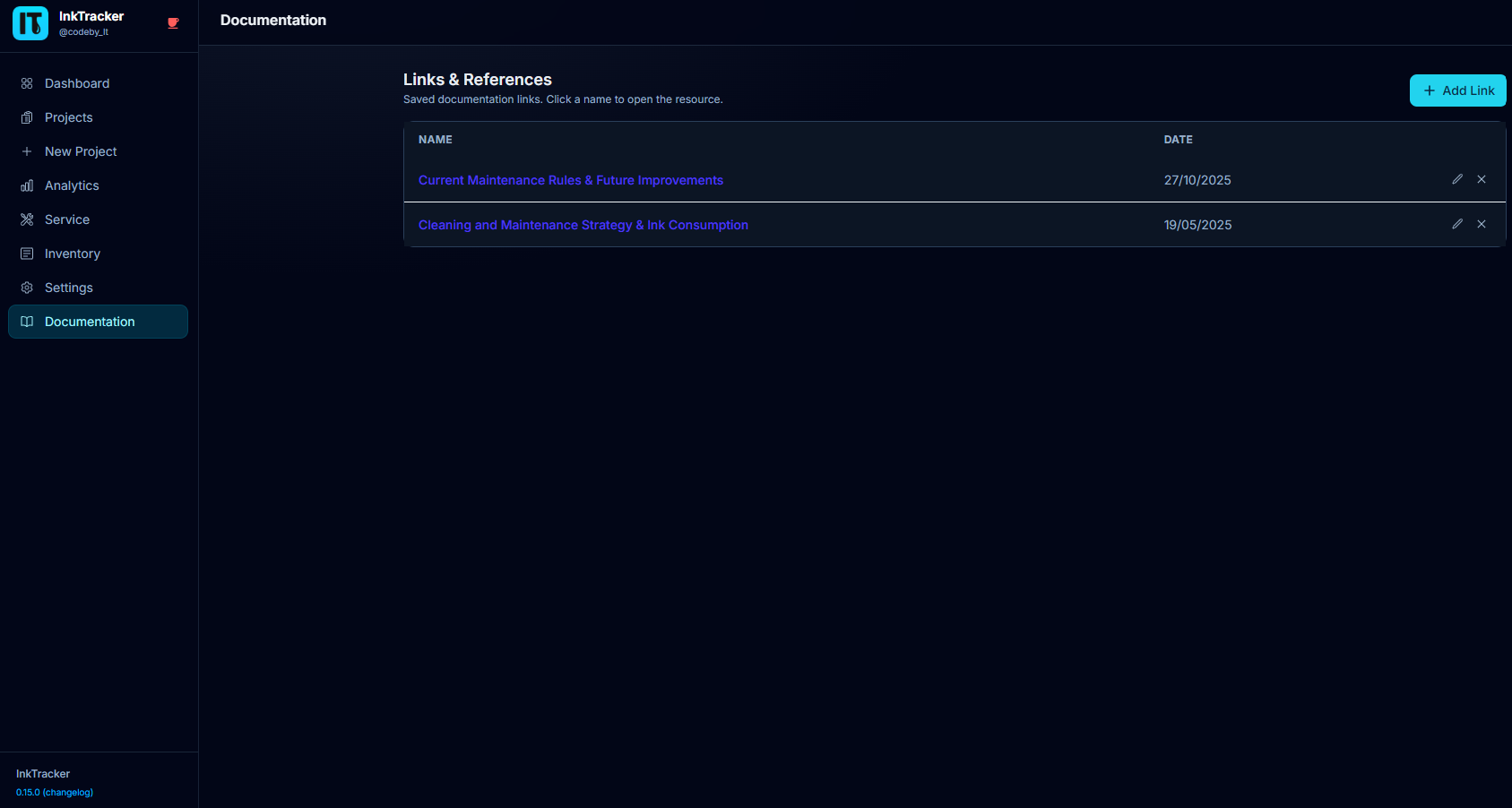Open the Analytics section
1512x808 pixels.
click(x=99, y=185)
